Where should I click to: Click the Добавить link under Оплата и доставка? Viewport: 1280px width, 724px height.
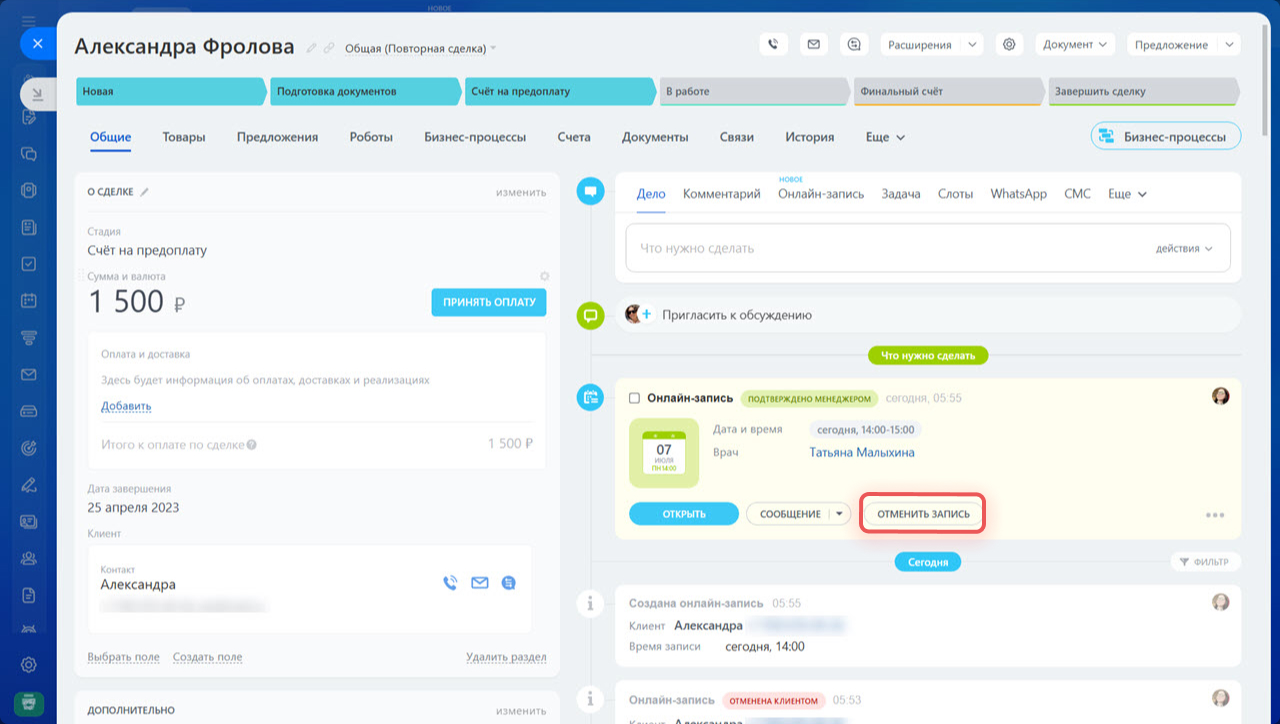tap(126, 406)
